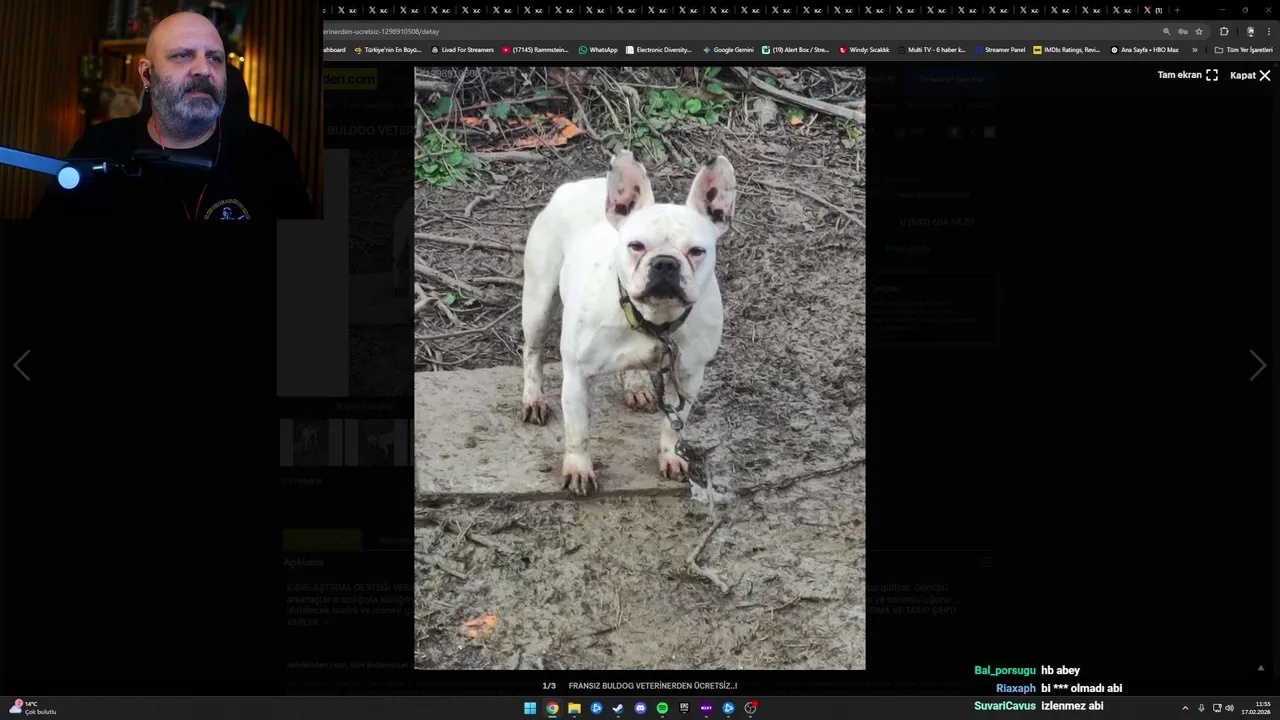Viewport: 1280px width, 720px height.
Task: Open the Streamer Panel bookmark
Action: point(999,49)
